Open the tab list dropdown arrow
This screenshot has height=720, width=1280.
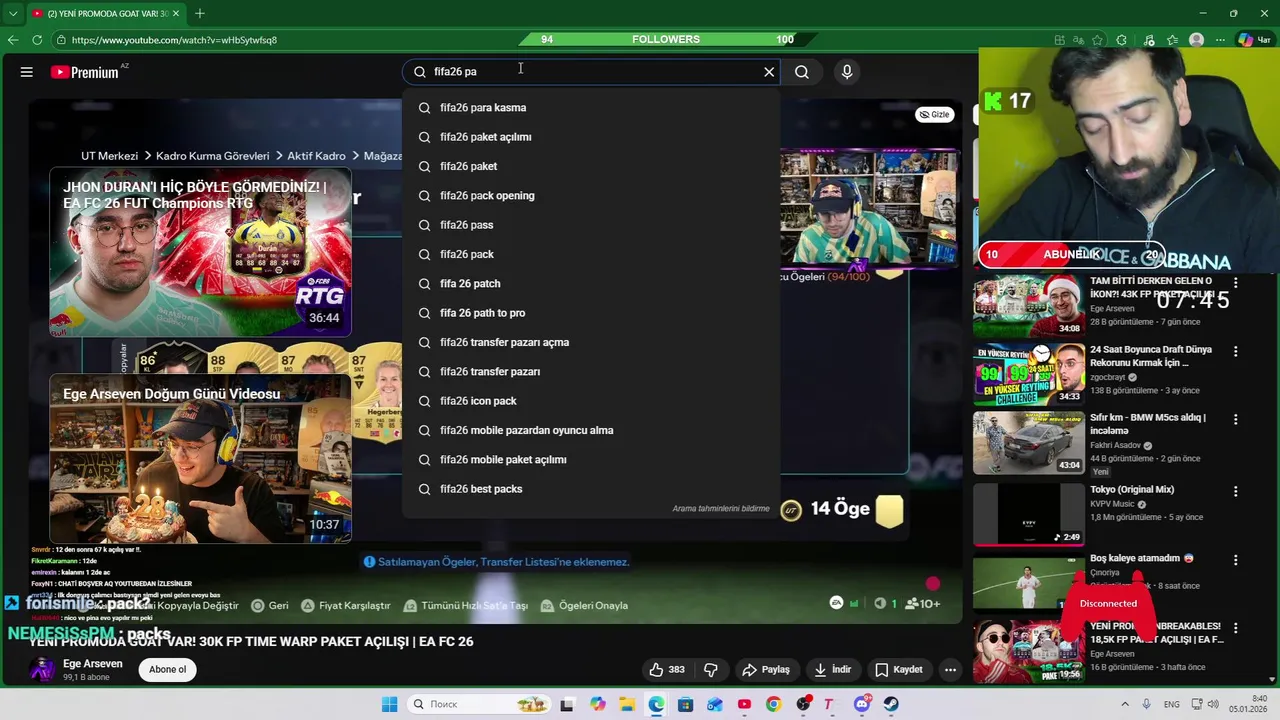13,13
